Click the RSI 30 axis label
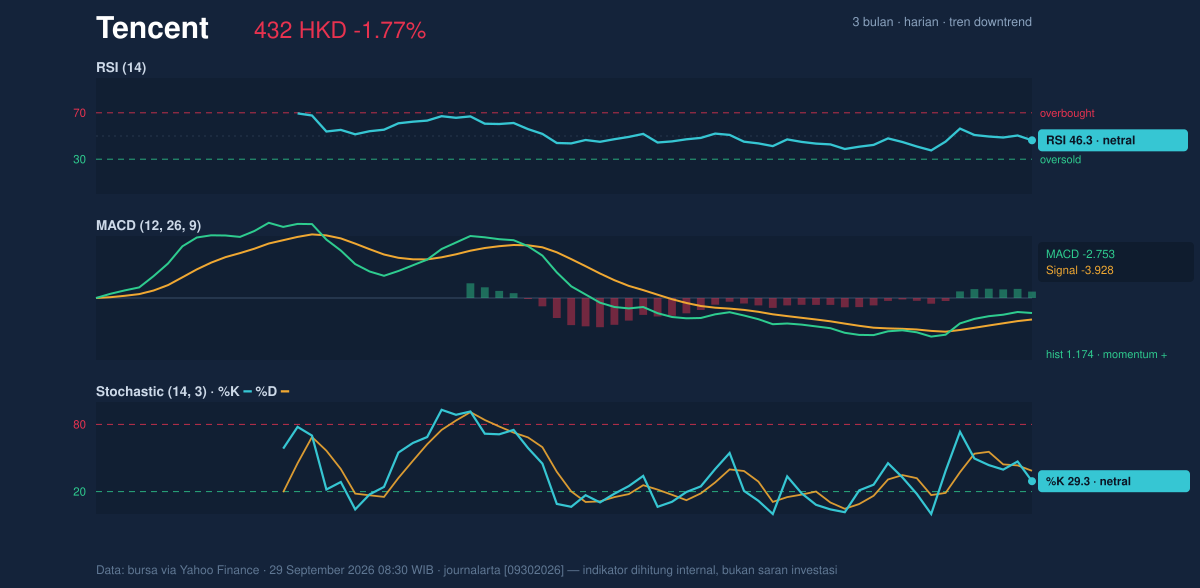Image resolution: width=1200 pixels, height=588 pixels. coord(79,159)
